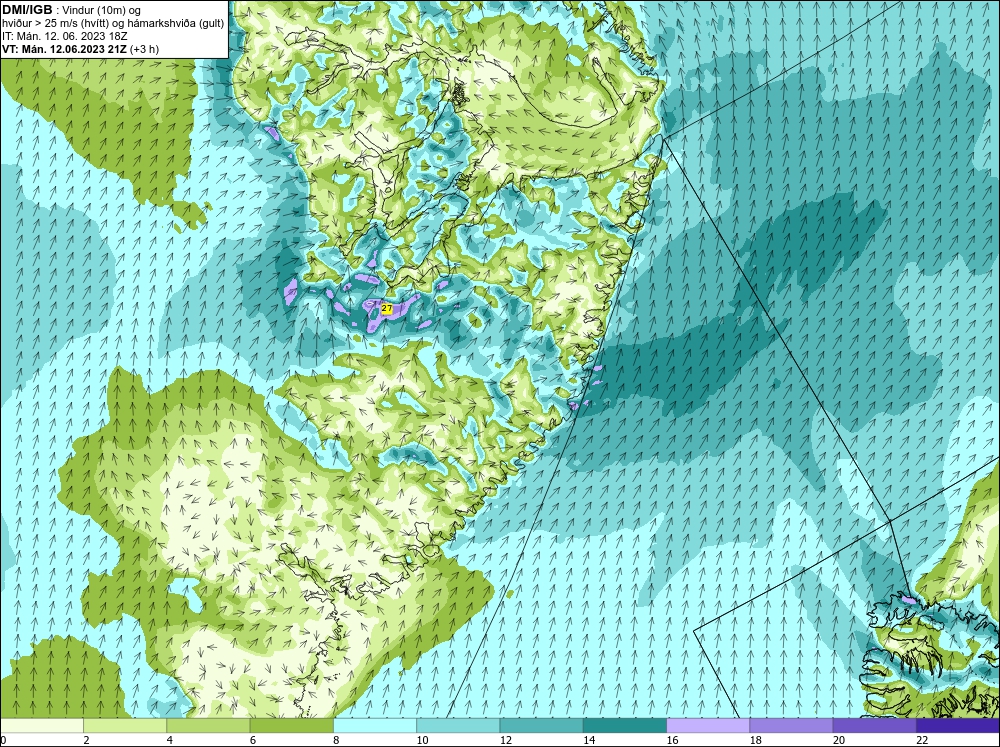Click the 'VT: Mán. 12.06.2023 21Z' valid time
The width and height of the screenshot is (1000, 747).
(66, 49)
